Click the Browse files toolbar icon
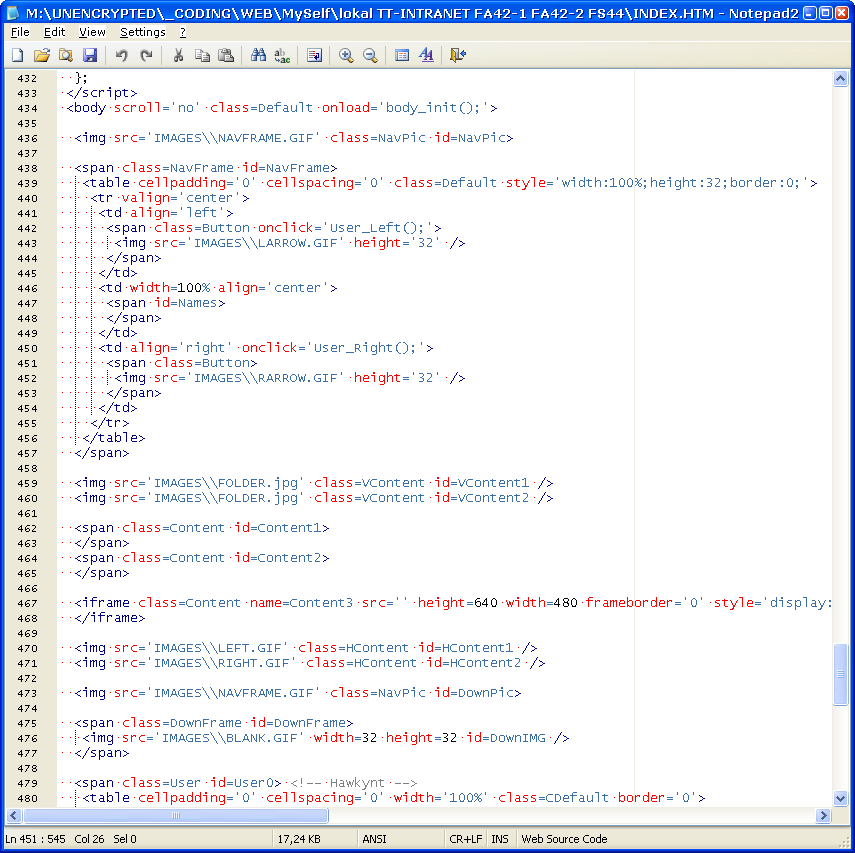This screenshot has height=853, width=855. 65,55
